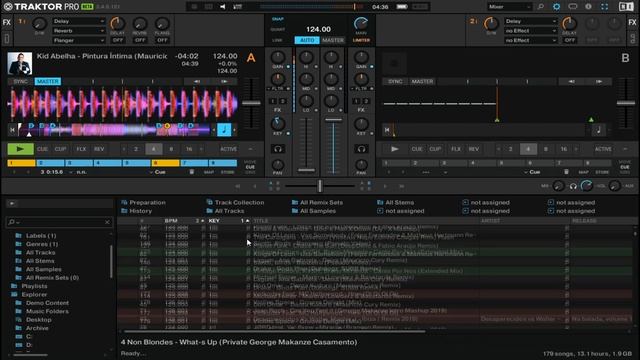640x360 pixels.
Task: Open right FX panel button
Action: click(632, 22)
